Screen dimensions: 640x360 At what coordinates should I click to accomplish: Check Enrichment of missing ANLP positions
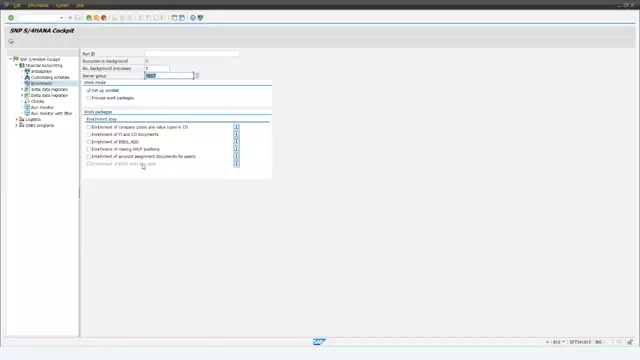point(89,149)
